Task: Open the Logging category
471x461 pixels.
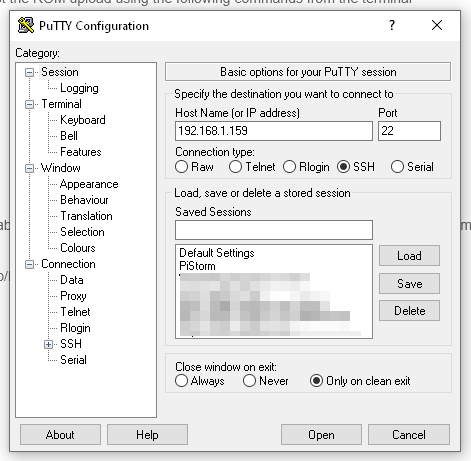Action: pos(79,88)
